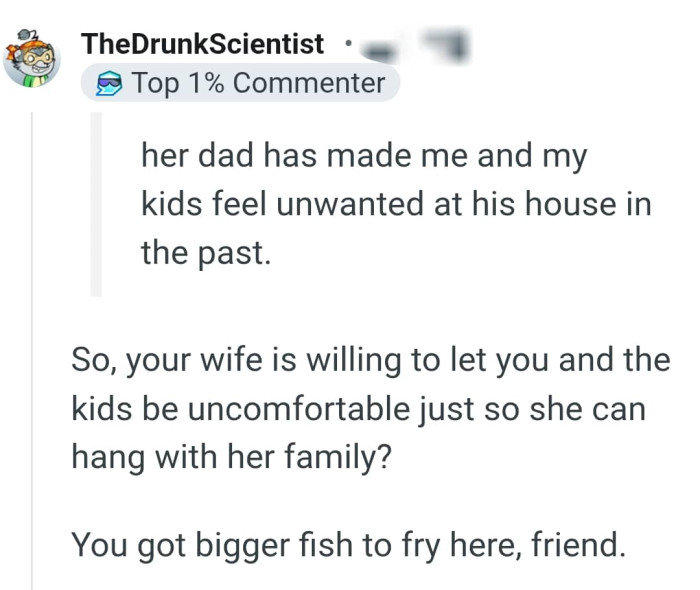Open TheDrunkScientist's user profile link
The height and width of the screenshot is (590, 700).
(203, 44)
